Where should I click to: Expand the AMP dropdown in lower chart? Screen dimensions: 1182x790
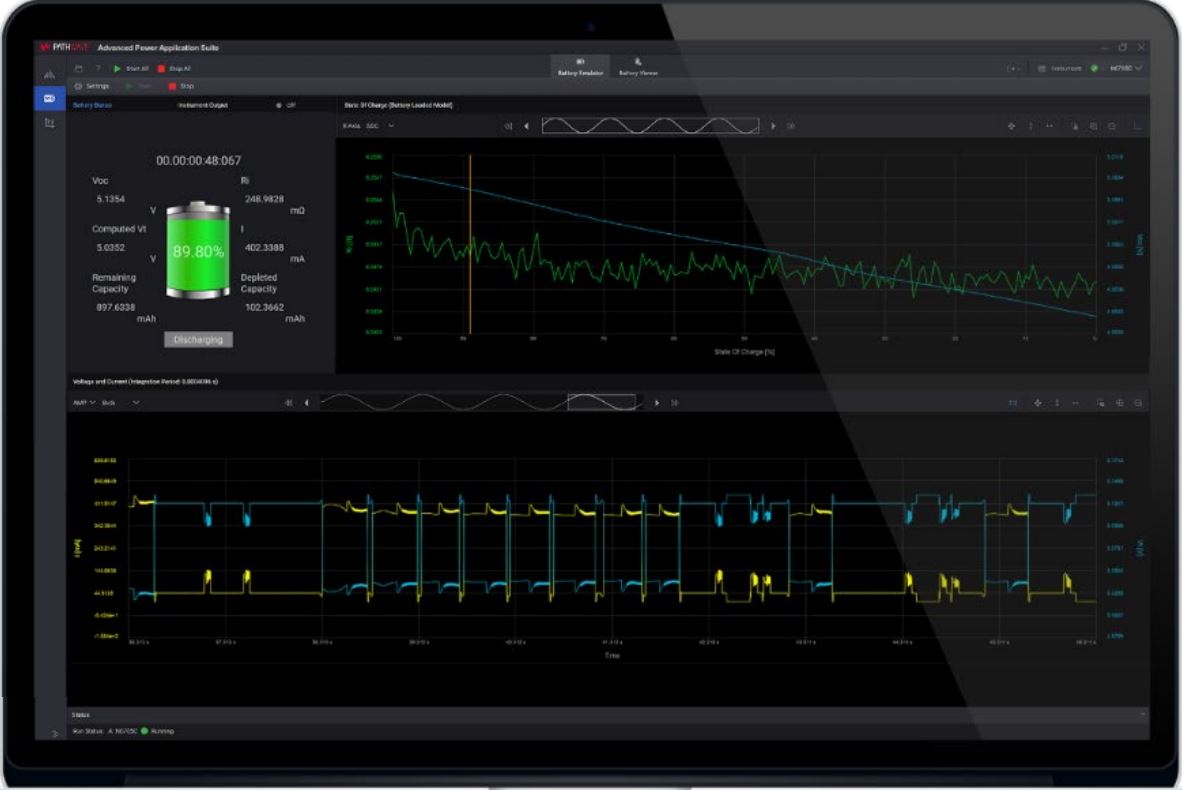[x=83, y=402]
